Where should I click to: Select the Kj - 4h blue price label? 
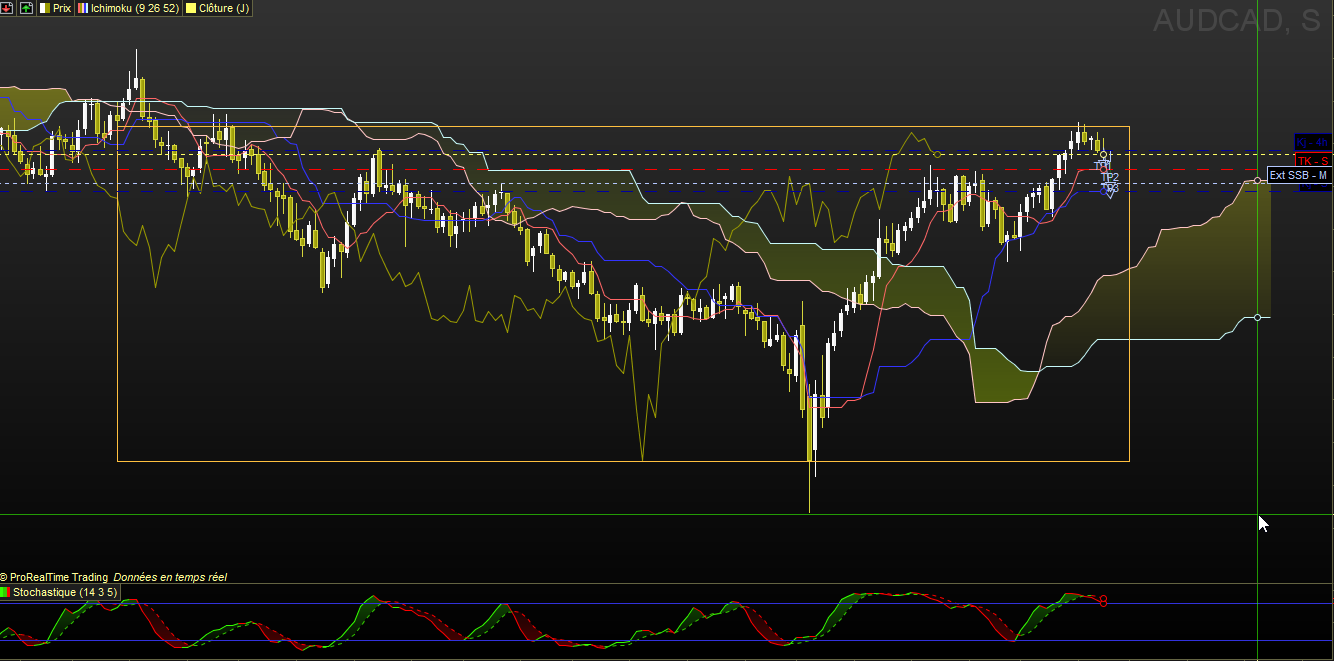tap(1313, 141)
